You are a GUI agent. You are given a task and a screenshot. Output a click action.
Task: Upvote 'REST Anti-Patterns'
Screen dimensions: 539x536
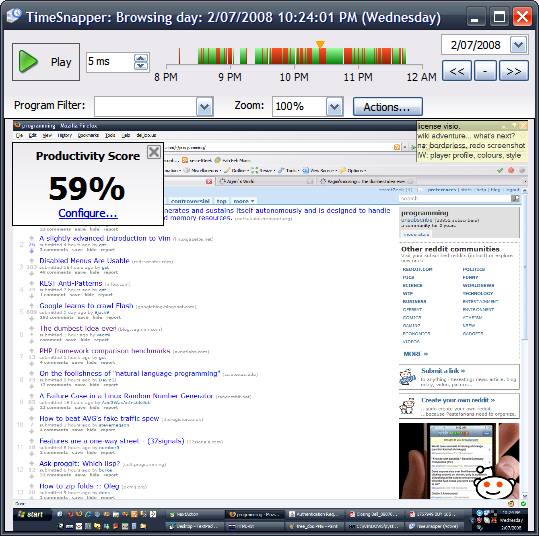[31, 283]
